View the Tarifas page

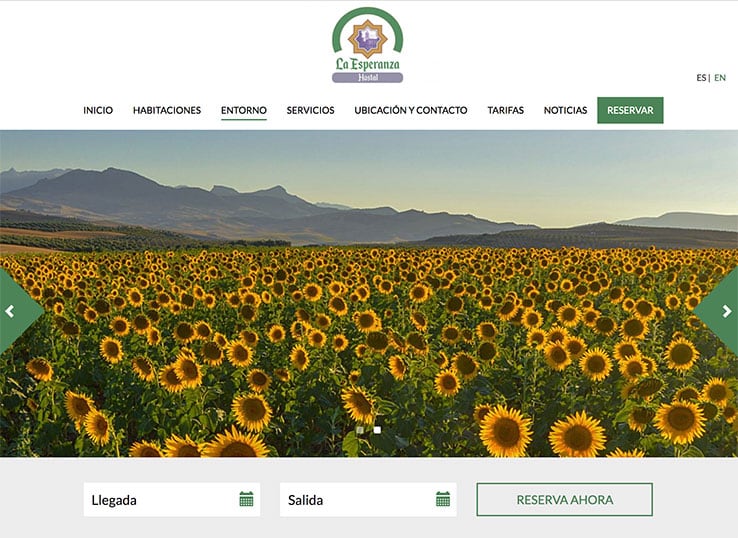pyautogui.click(x=505, y=110)
